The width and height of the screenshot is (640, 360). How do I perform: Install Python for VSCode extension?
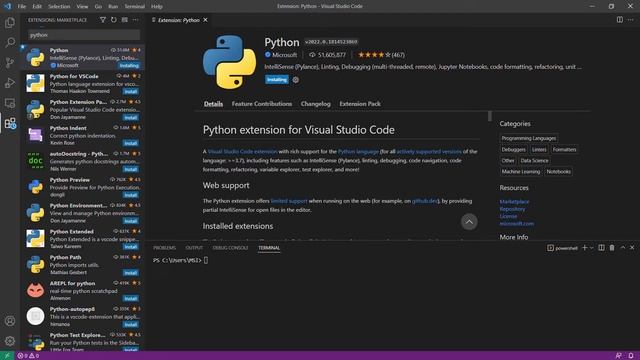(x=131, y=91)
